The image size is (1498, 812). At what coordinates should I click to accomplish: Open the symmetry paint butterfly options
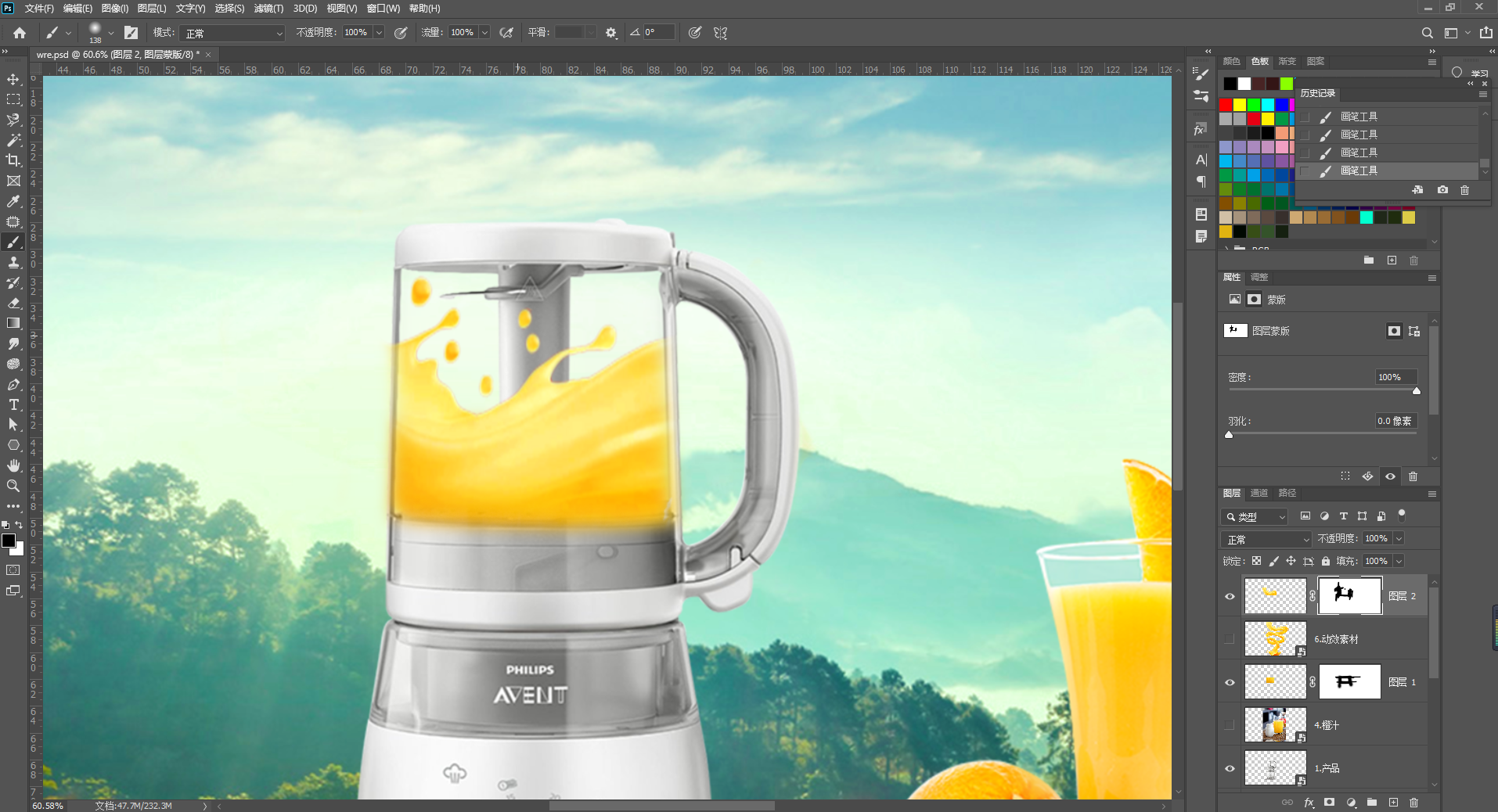tap(721, 33)
